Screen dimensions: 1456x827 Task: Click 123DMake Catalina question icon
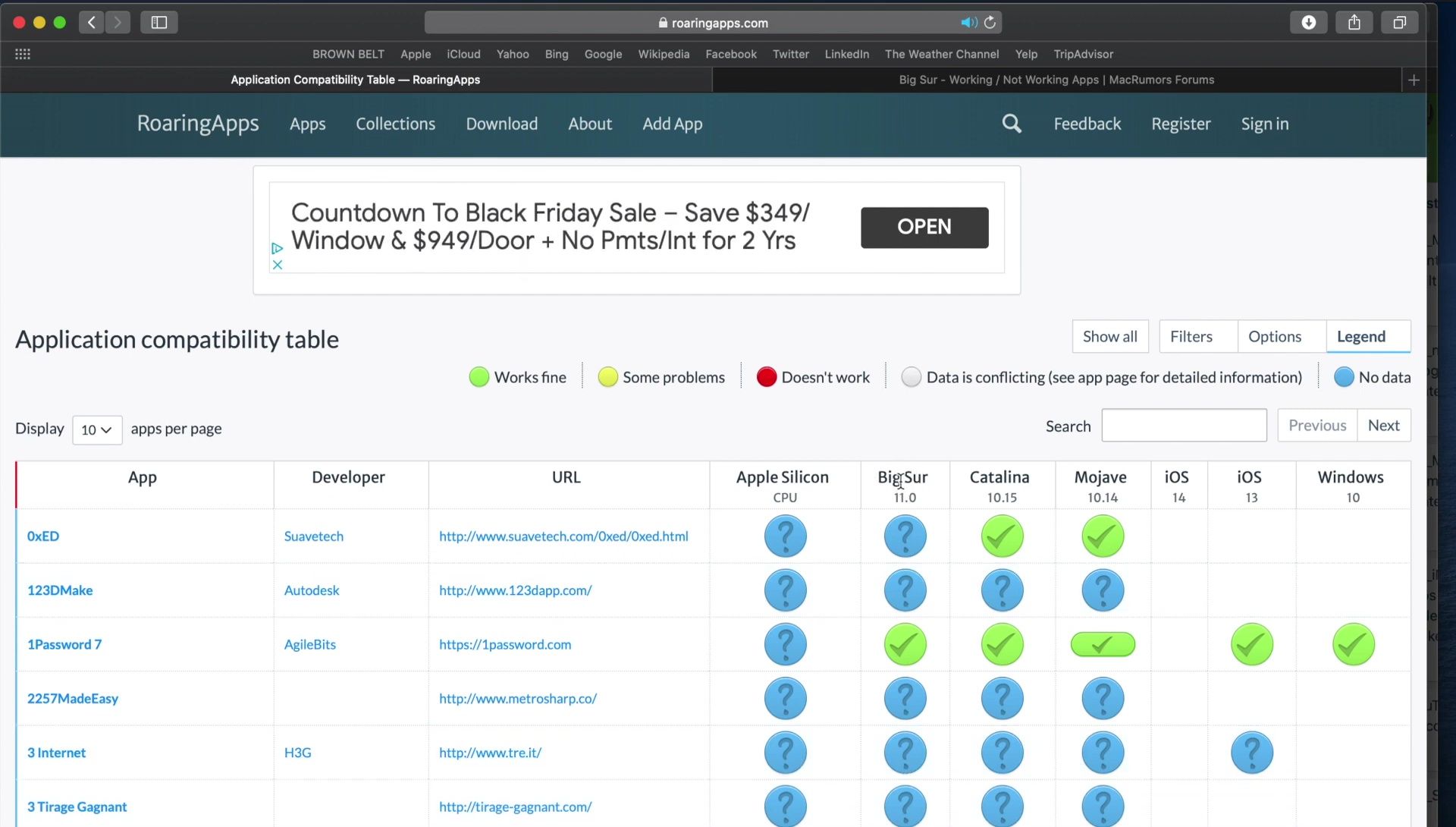click(1002, 590)
